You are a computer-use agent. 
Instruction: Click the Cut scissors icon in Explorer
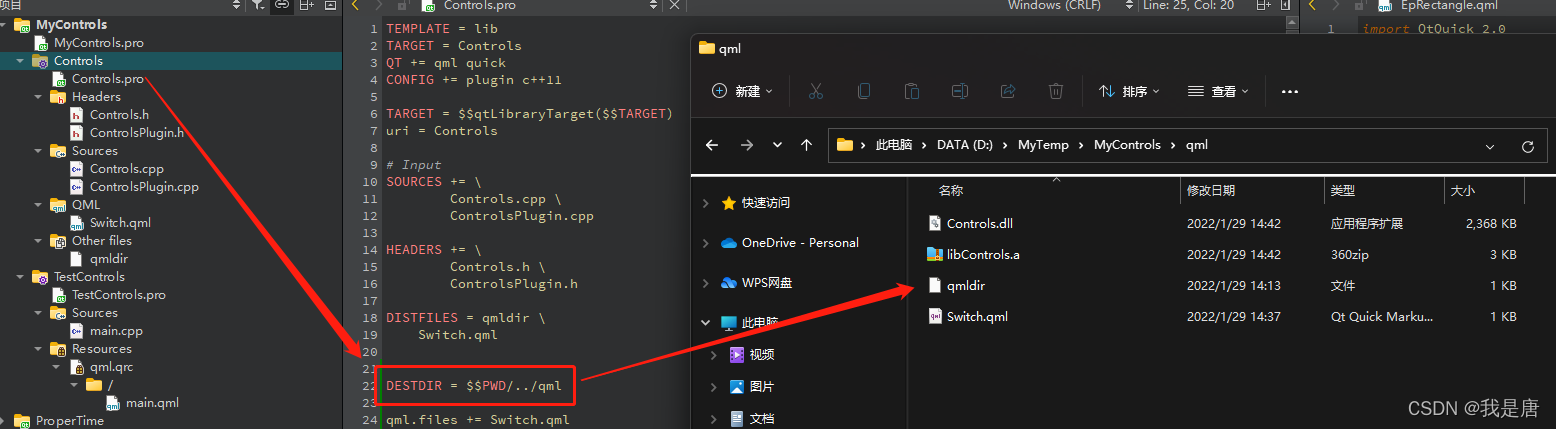[815, 91]
